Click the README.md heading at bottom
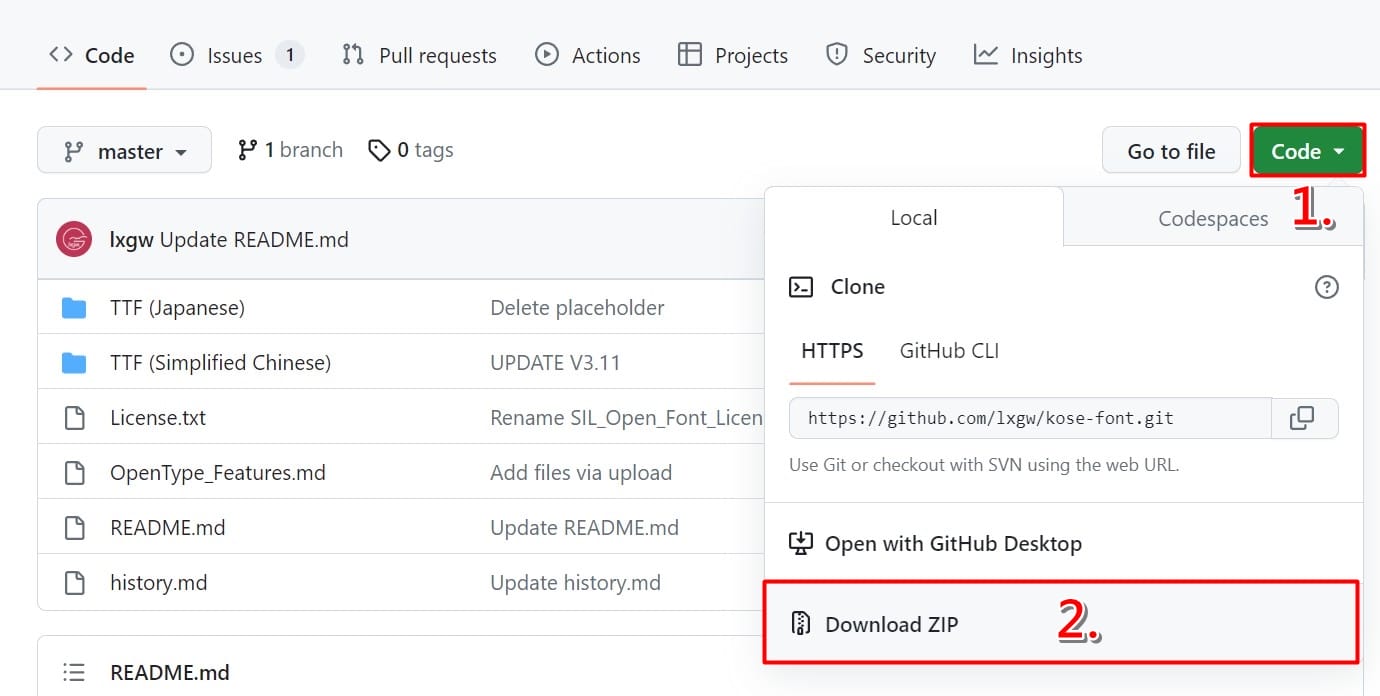Viewport: 1380px width, 696px height. (170, 672)
